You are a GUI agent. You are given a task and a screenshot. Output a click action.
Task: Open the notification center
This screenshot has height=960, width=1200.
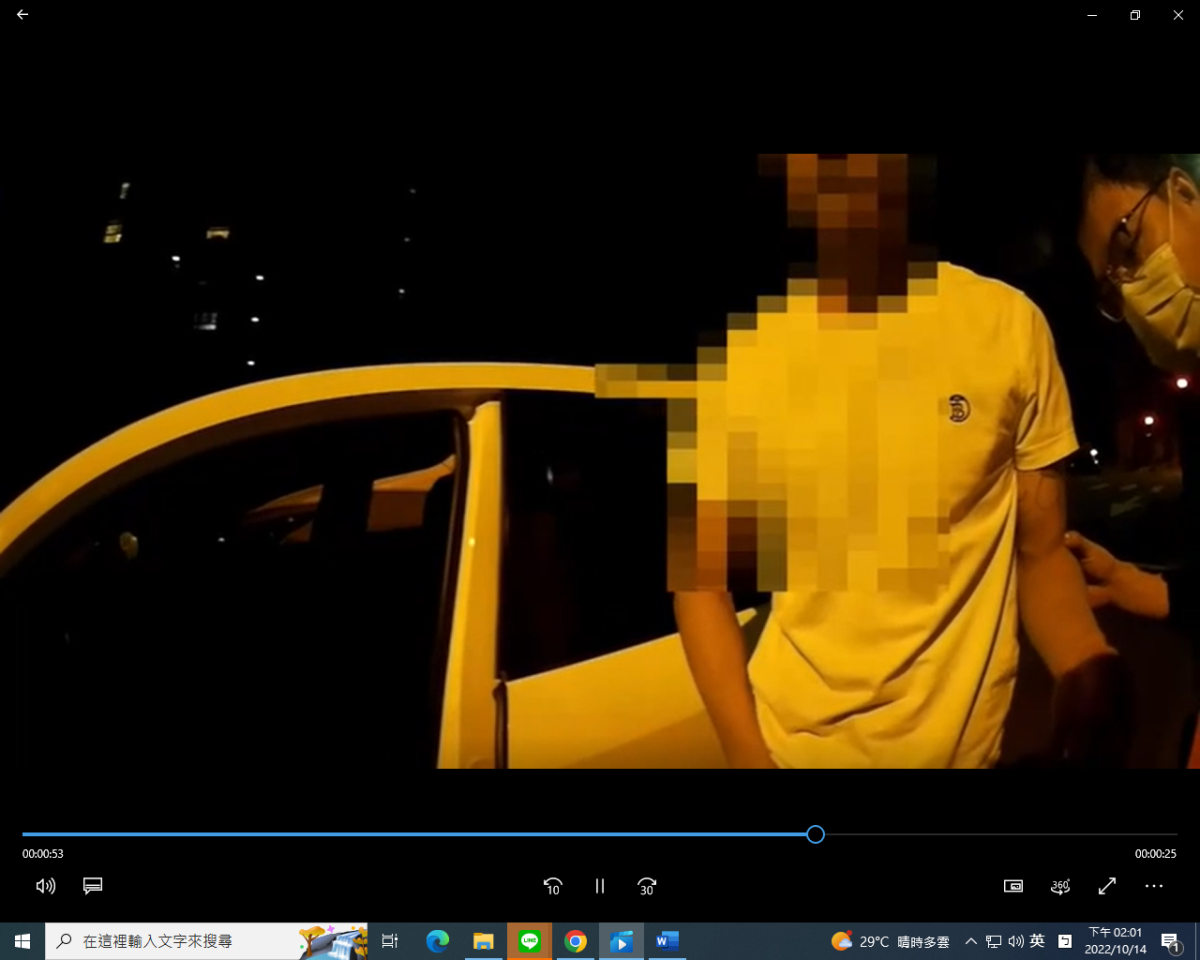click(x=1170, y=941)
